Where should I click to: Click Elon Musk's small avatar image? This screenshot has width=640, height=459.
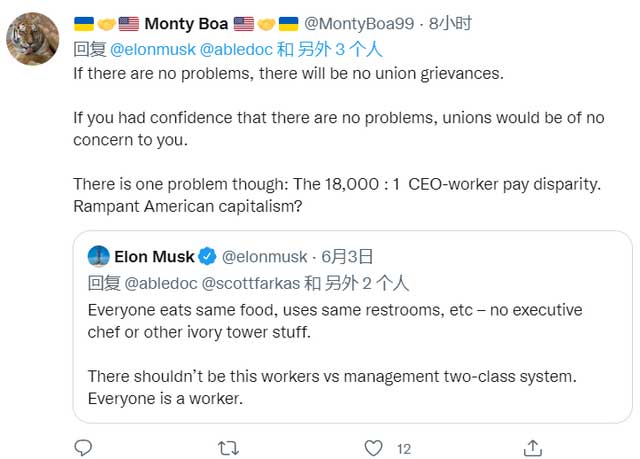(98, 256)
